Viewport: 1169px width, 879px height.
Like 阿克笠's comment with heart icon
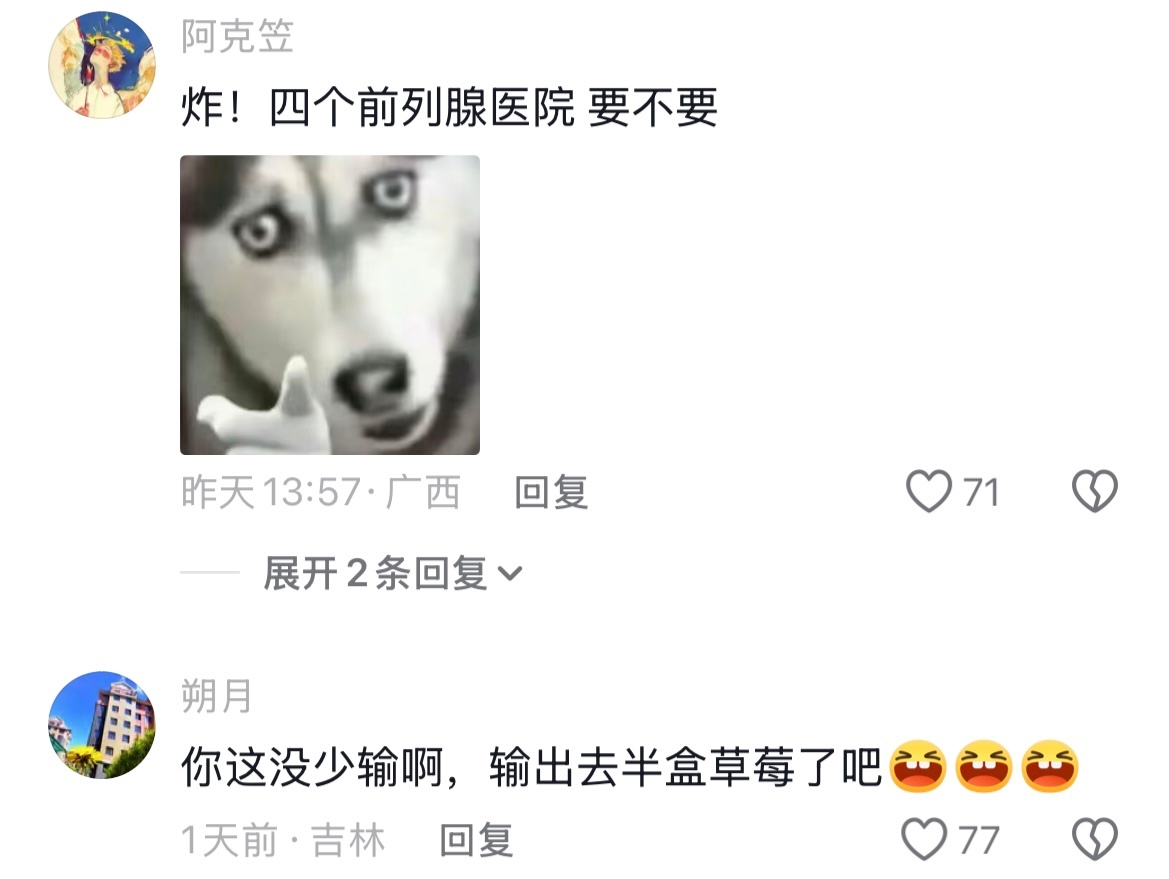coord(929,491)
